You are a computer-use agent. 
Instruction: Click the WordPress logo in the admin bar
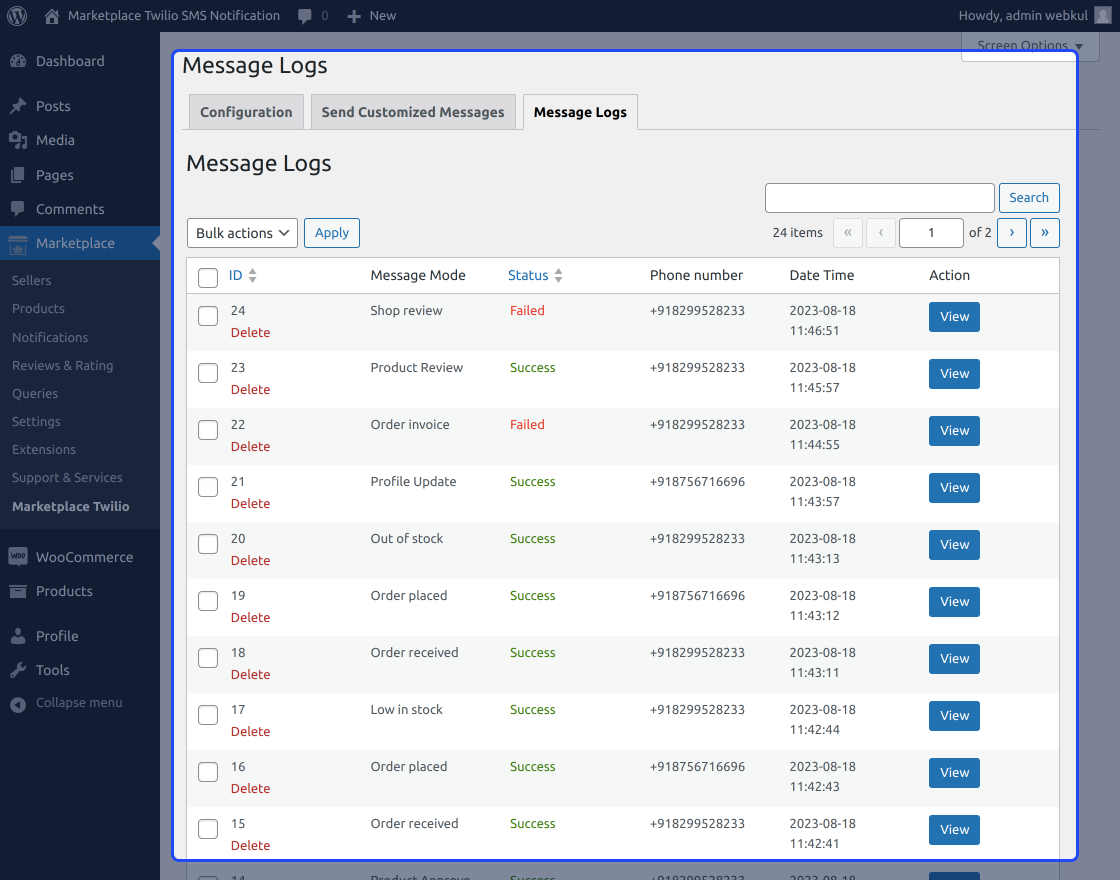click(x=16, y=15)
